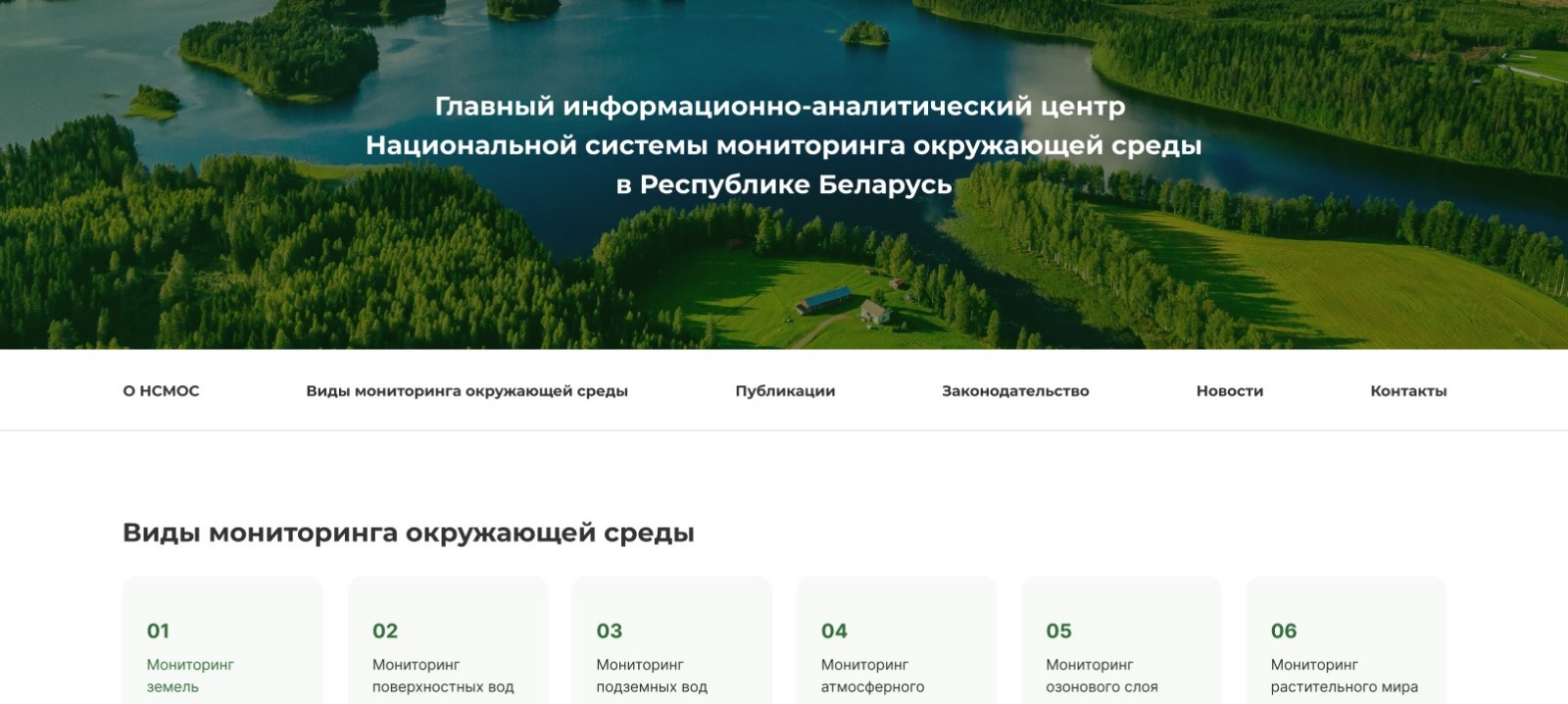Click the number 02 on second card
Screen dimensions: 1568x704
coord(385,630)
